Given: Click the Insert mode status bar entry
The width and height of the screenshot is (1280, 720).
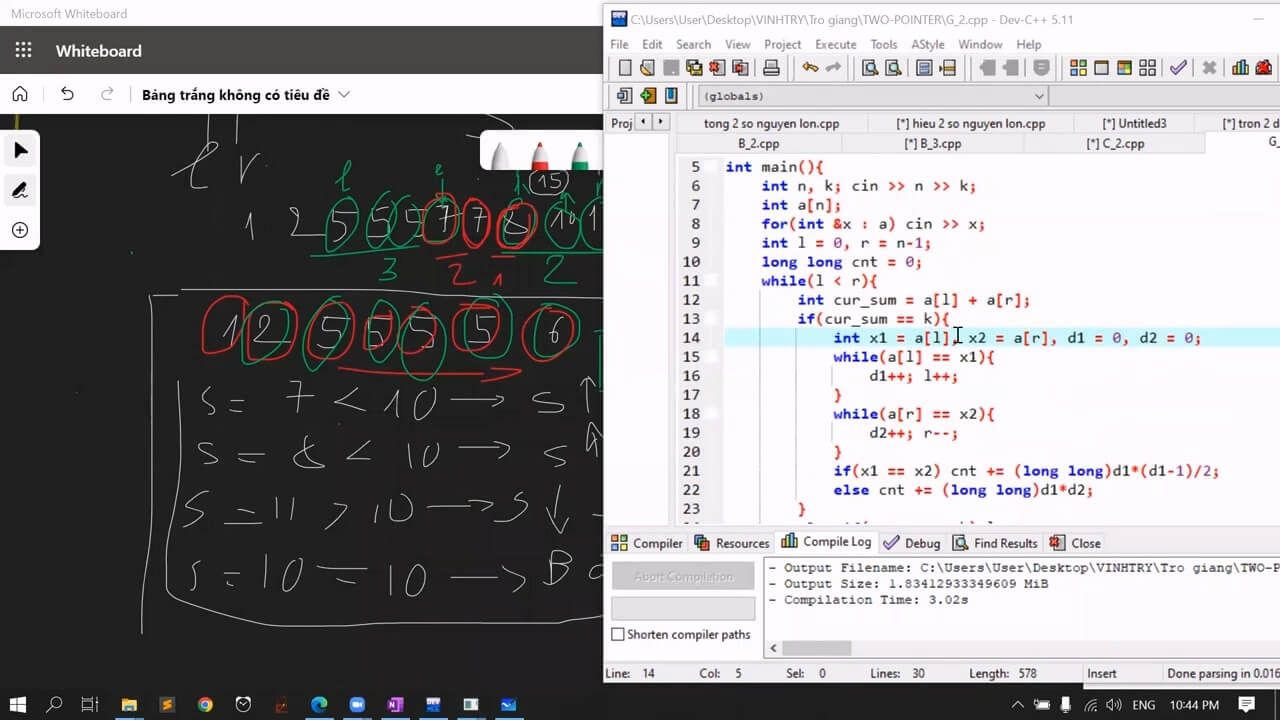Looking at the screenshot, I should 1101,673.
